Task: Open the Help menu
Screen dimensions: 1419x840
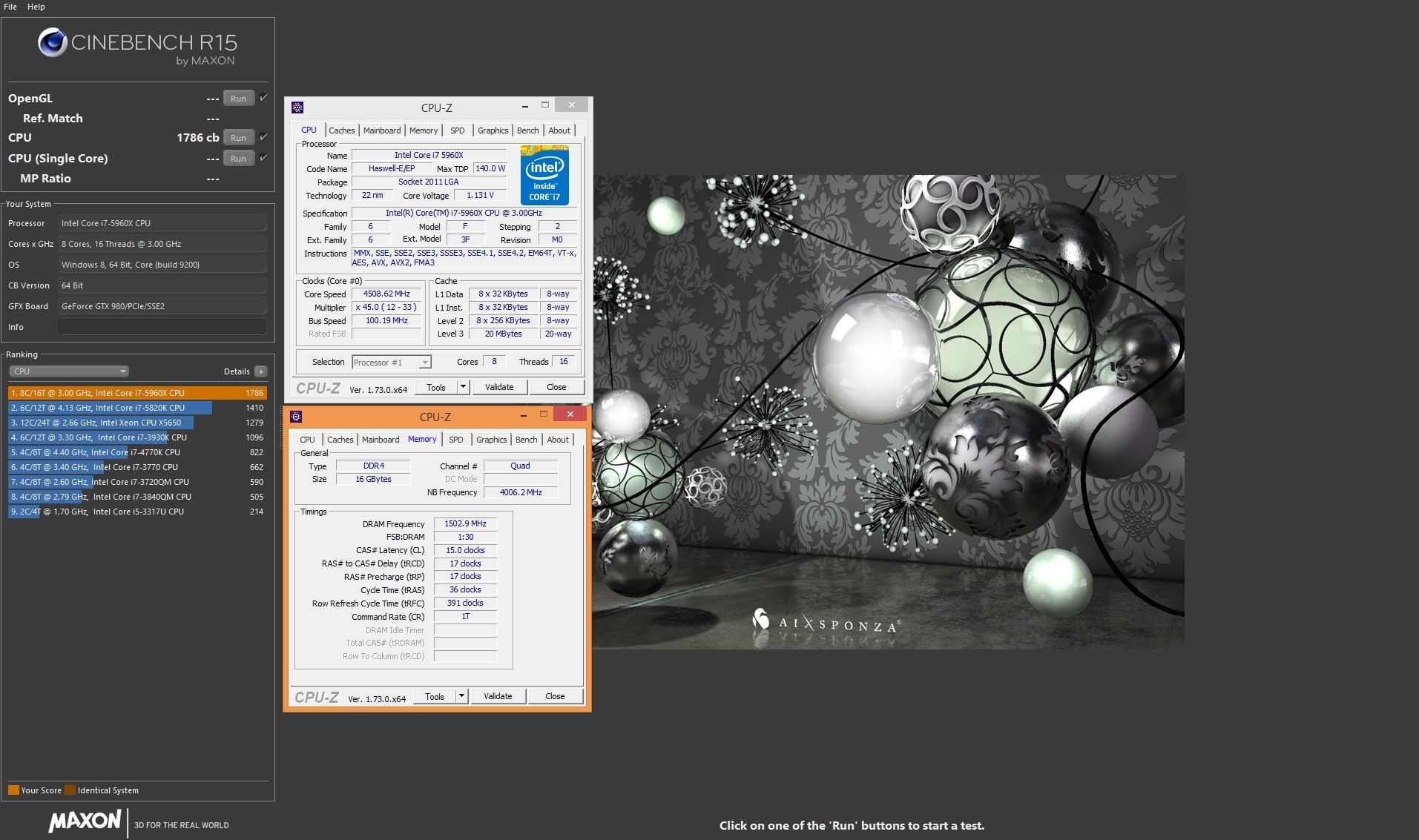Action: (x=36, y=7)
